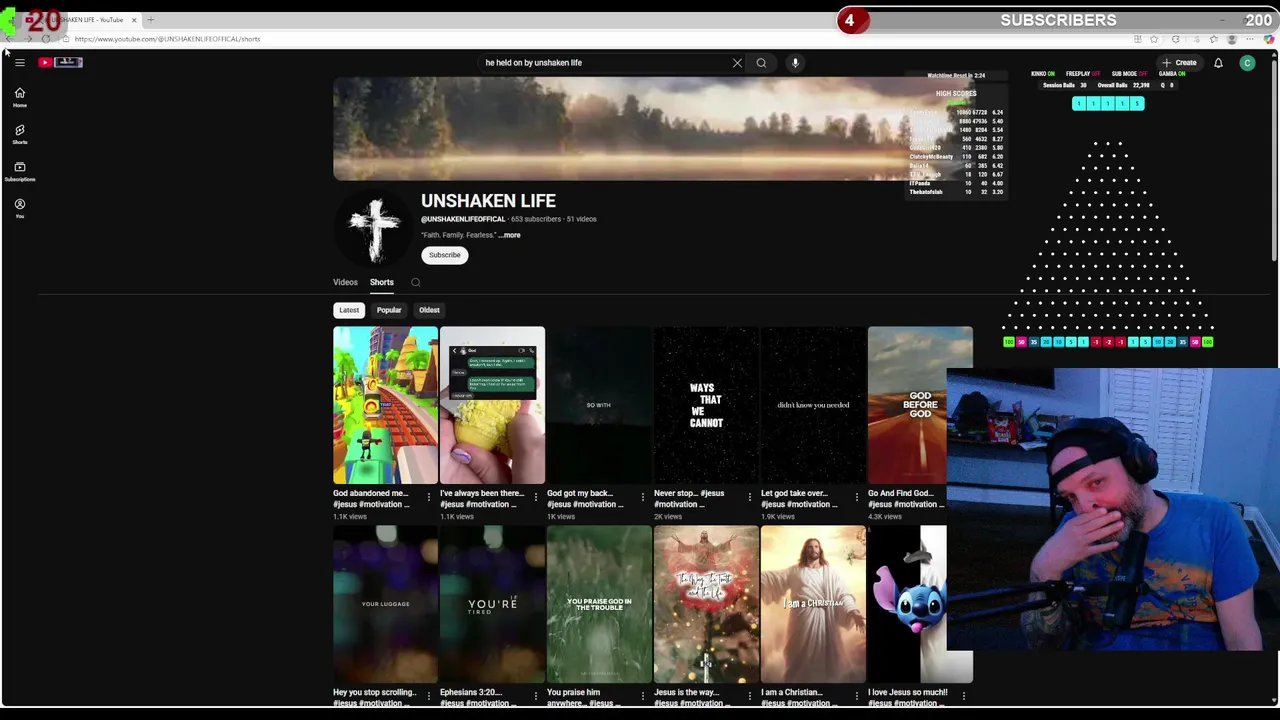Click the page URL in address bar
This screenshot has height=720, width=1280.
[167, 39]
